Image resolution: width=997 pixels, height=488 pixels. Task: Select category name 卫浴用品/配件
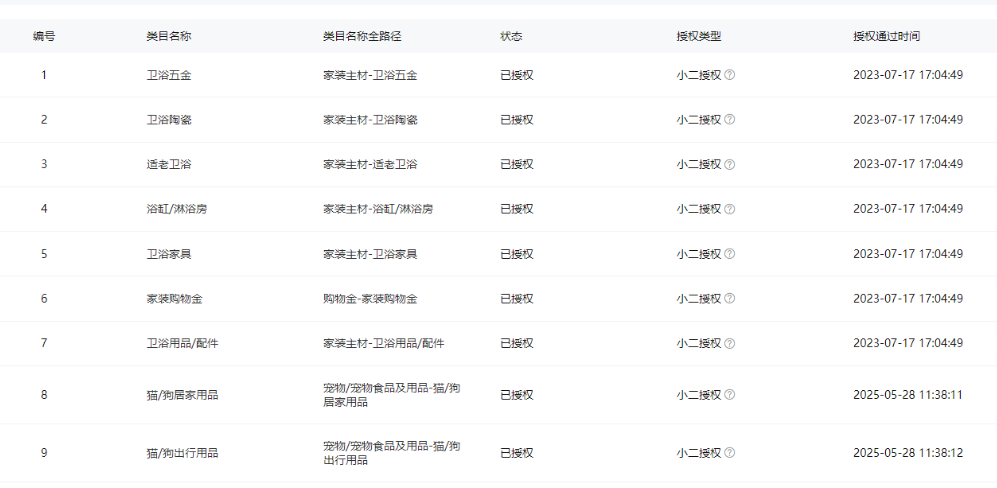182,344
